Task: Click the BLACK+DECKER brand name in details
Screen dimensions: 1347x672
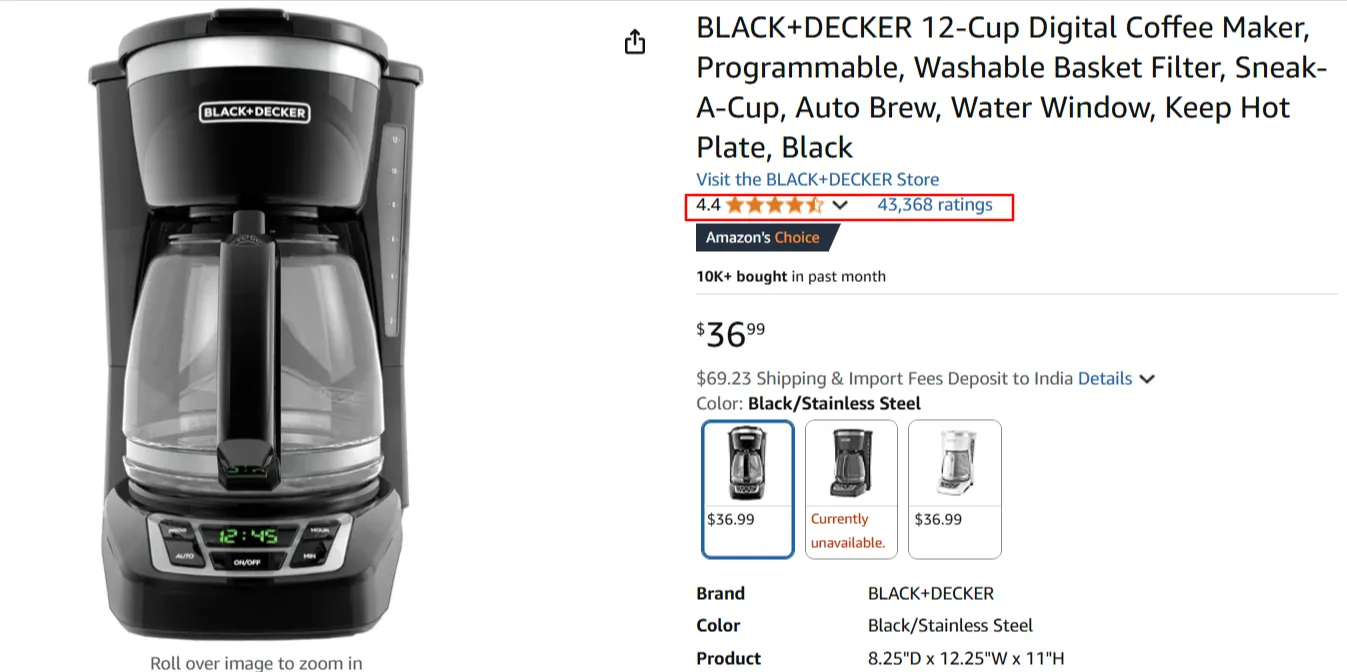Action: (930, 593)
